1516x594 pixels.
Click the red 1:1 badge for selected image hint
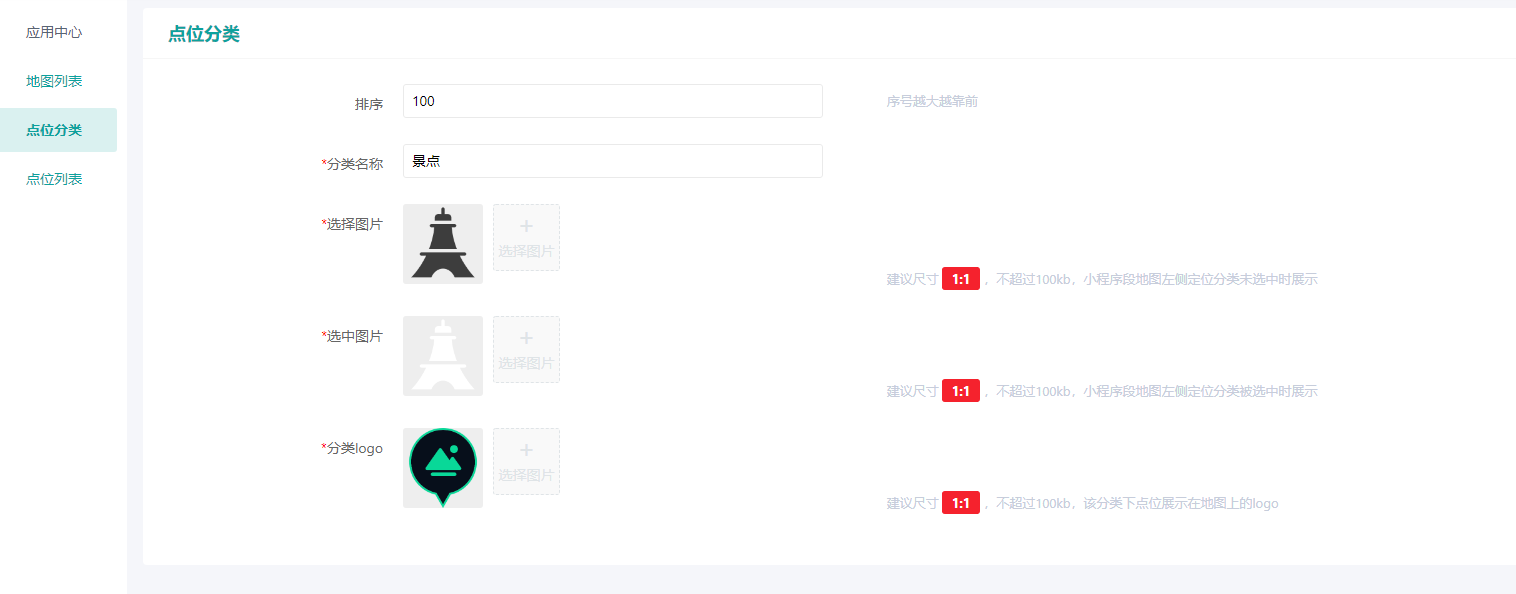[961, 391]
